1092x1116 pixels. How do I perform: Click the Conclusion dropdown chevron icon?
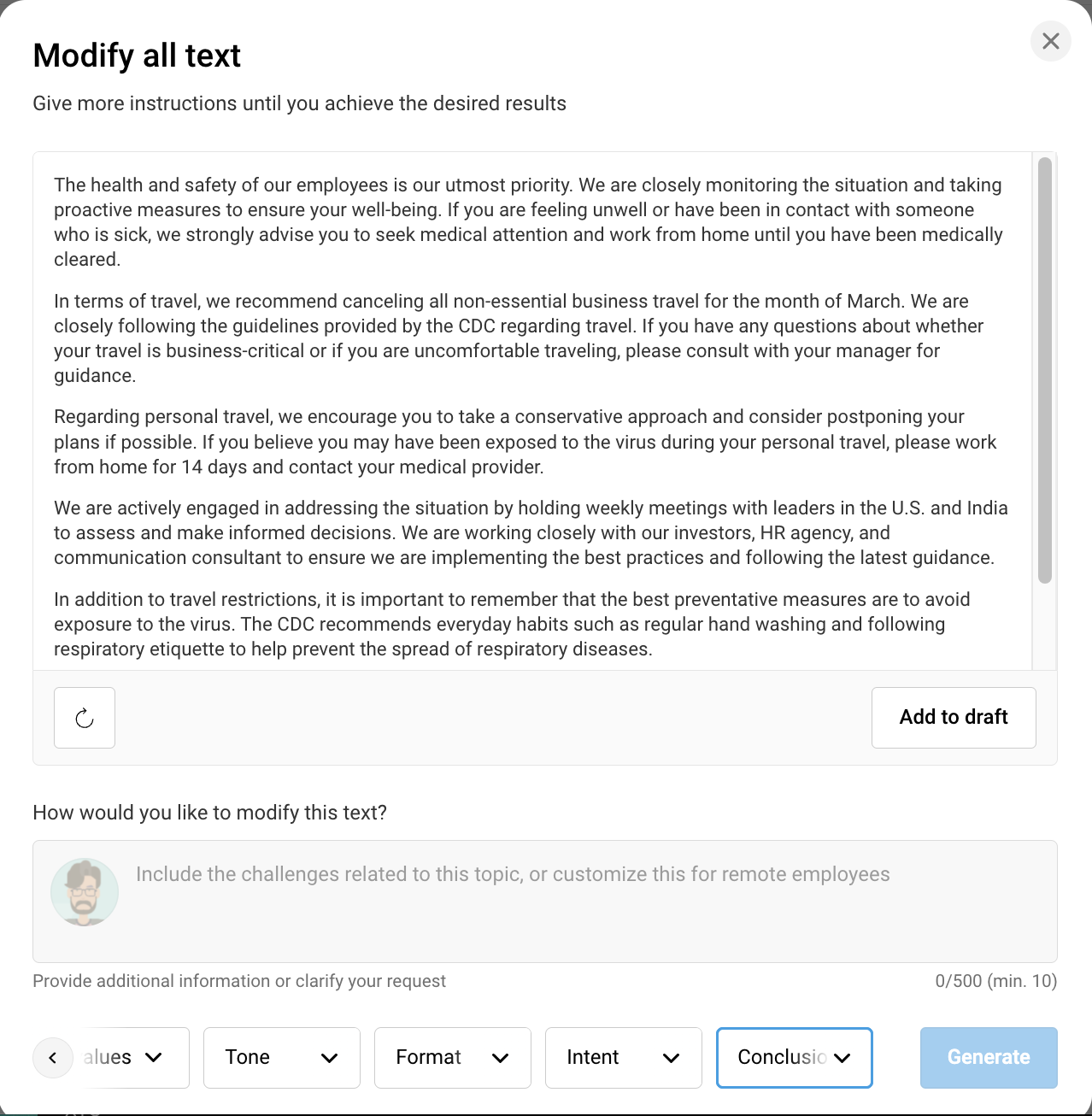pyautogui.click(x=843, y=1058)
